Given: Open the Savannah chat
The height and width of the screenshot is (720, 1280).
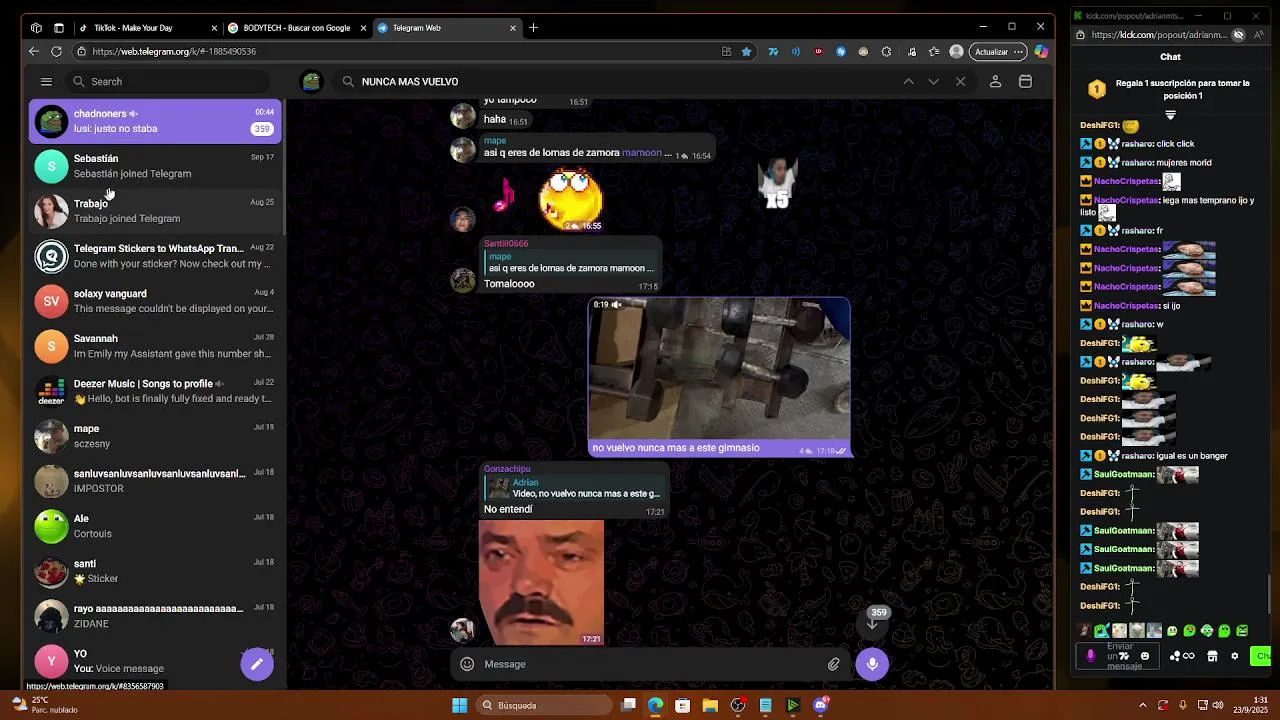Looking at the screenshot, I should [155, 346].
